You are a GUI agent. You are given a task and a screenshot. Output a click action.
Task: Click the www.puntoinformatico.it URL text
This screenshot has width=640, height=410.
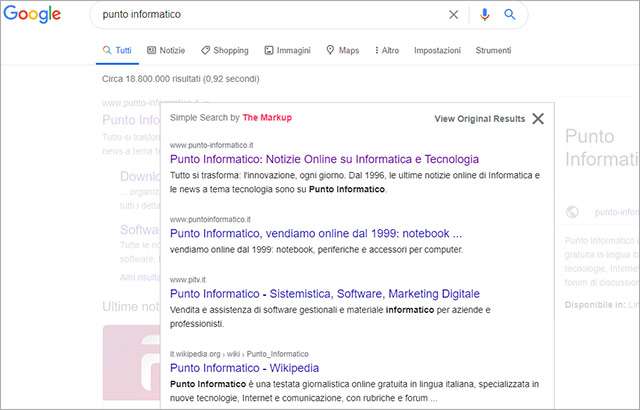pyautogui.click(x=210, y=219)
